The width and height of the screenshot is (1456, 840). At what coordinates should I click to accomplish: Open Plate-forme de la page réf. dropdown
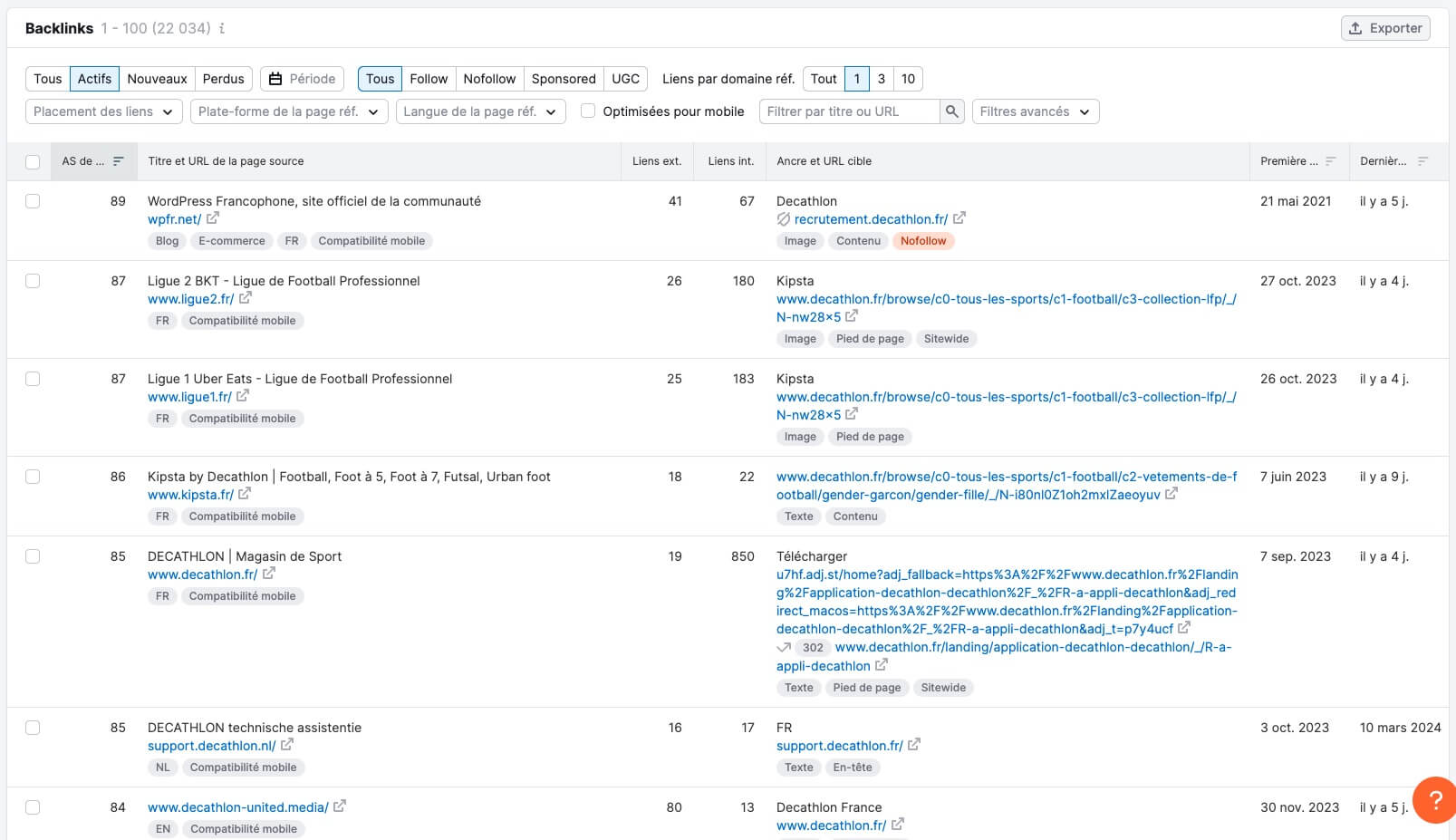click(289, 111)
